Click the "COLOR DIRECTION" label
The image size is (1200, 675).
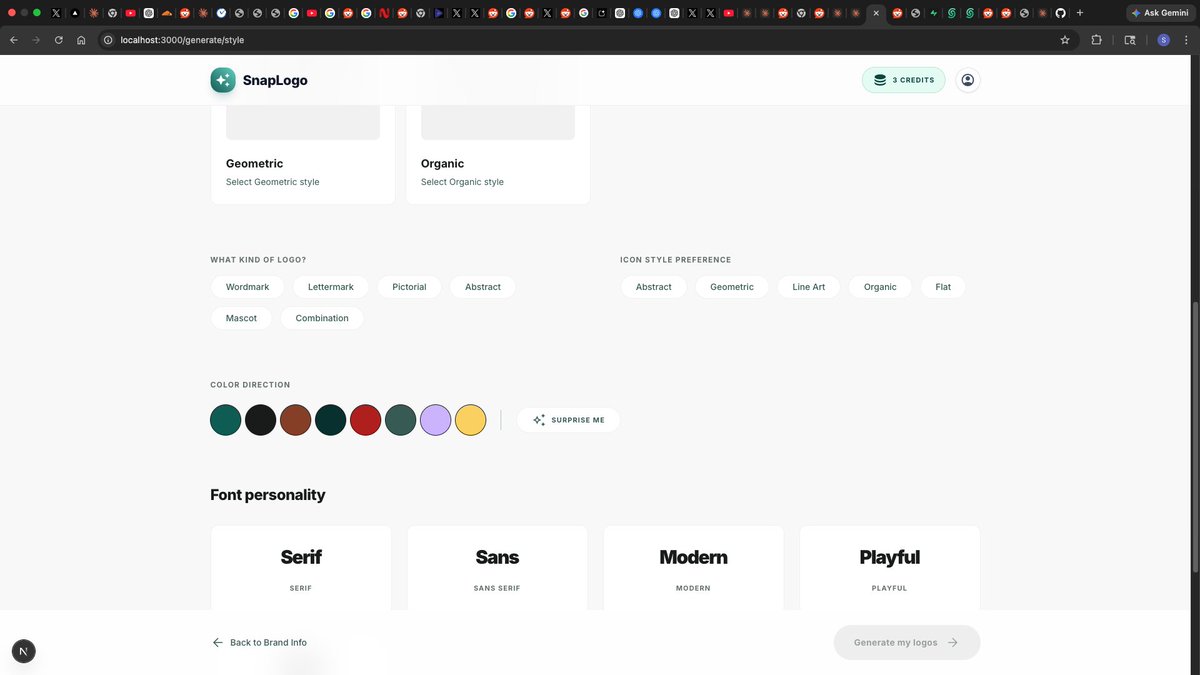[250, 385]
